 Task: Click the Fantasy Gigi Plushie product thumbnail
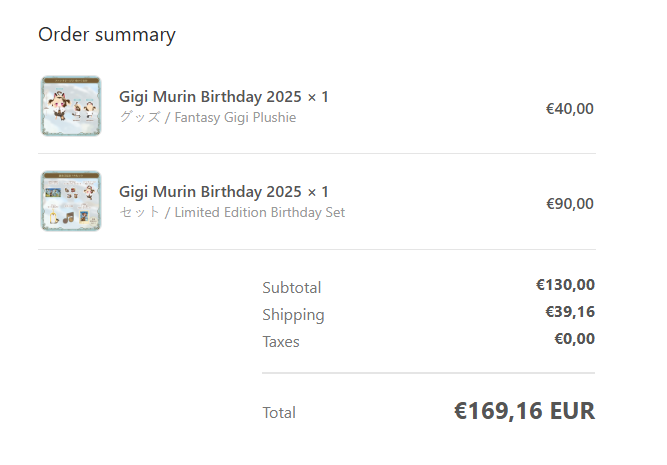[x=71, y=105]
